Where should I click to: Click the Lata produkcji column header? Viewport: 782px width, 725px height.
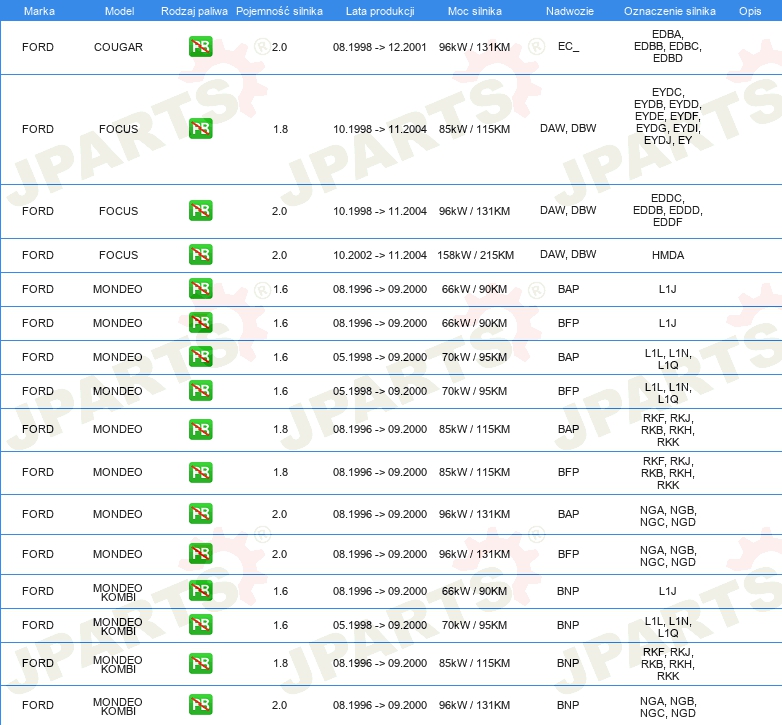[x=379, y=10]
